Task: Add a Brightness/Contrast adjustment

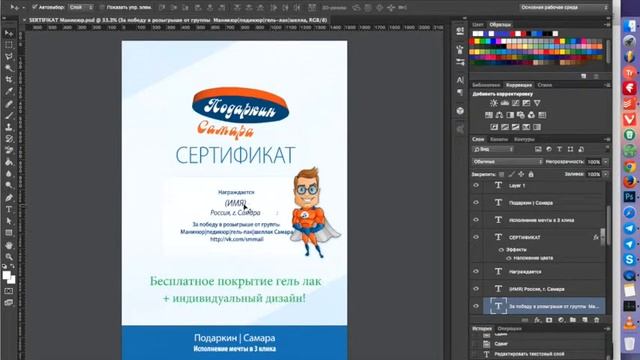Action: point(494,103)
